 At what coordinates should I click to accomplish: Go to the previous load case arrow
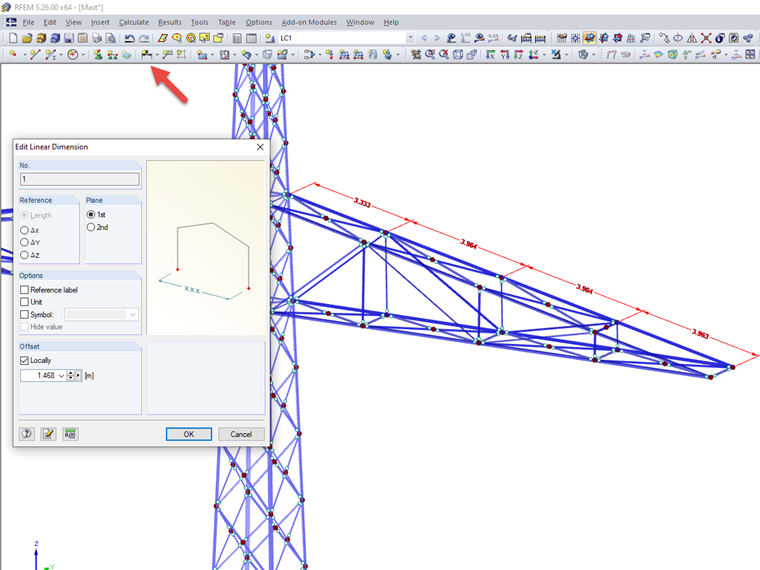point(424,38)
